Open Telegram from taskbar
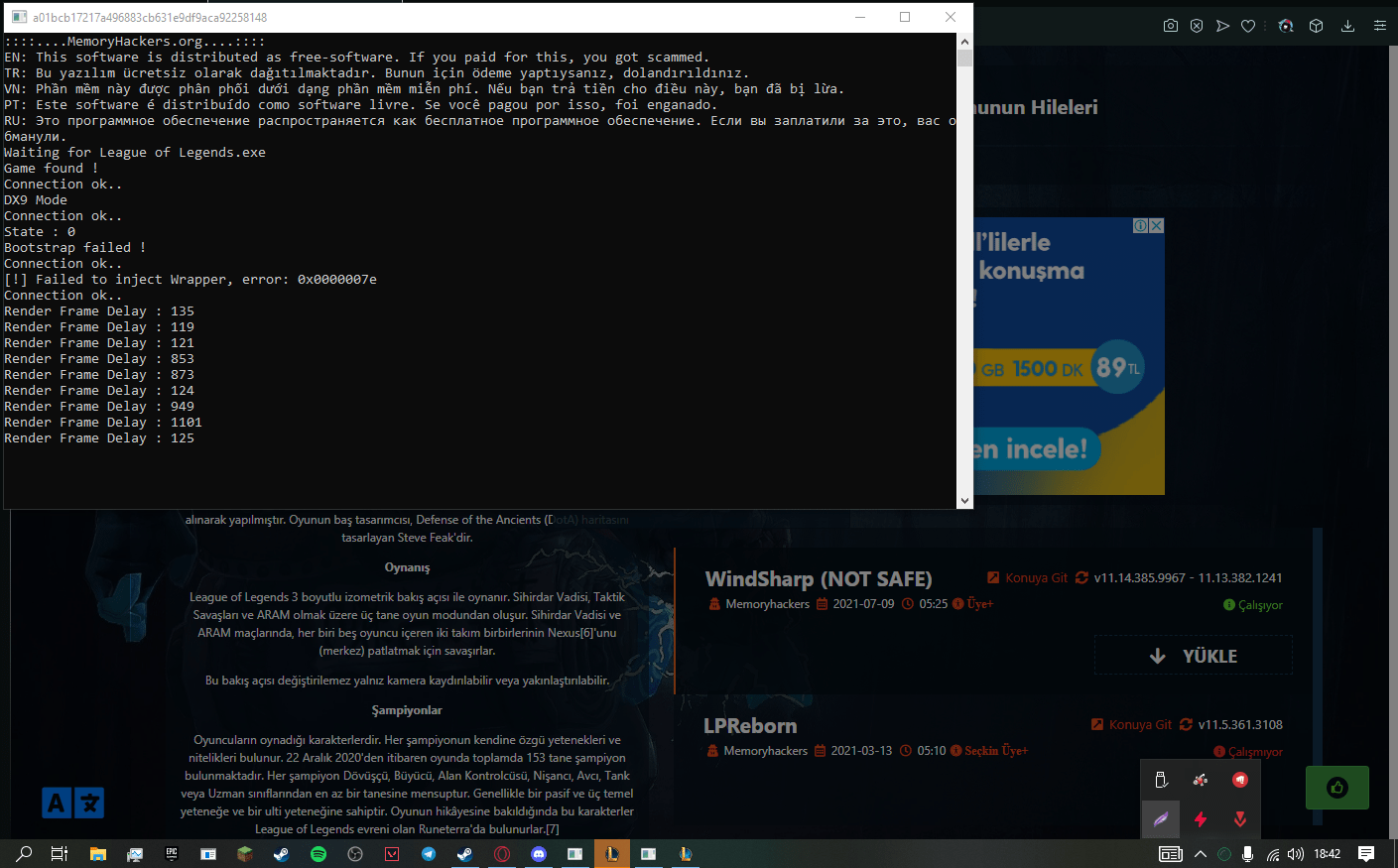This screenshot has height=868, width=1398. (429, 854)
